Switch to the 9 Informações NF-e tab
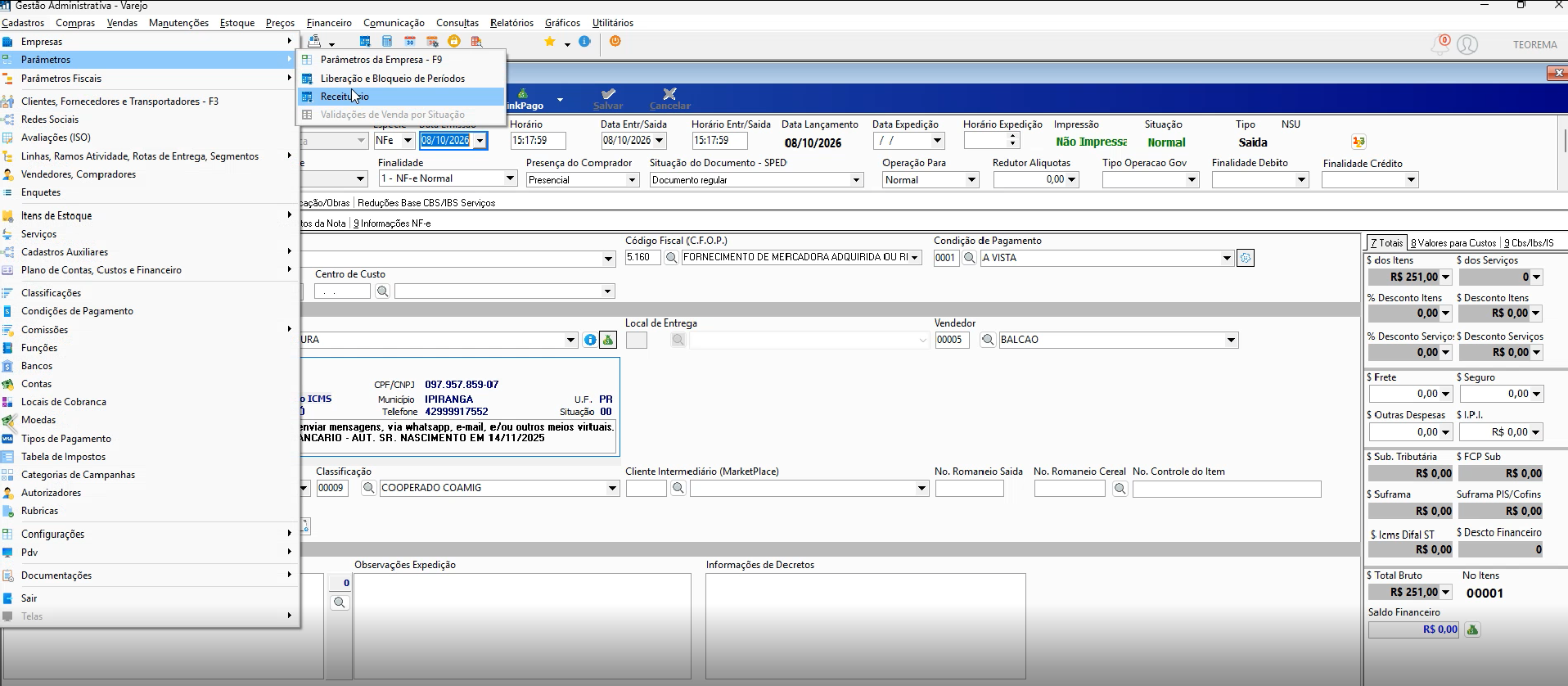 coord(392,223)
